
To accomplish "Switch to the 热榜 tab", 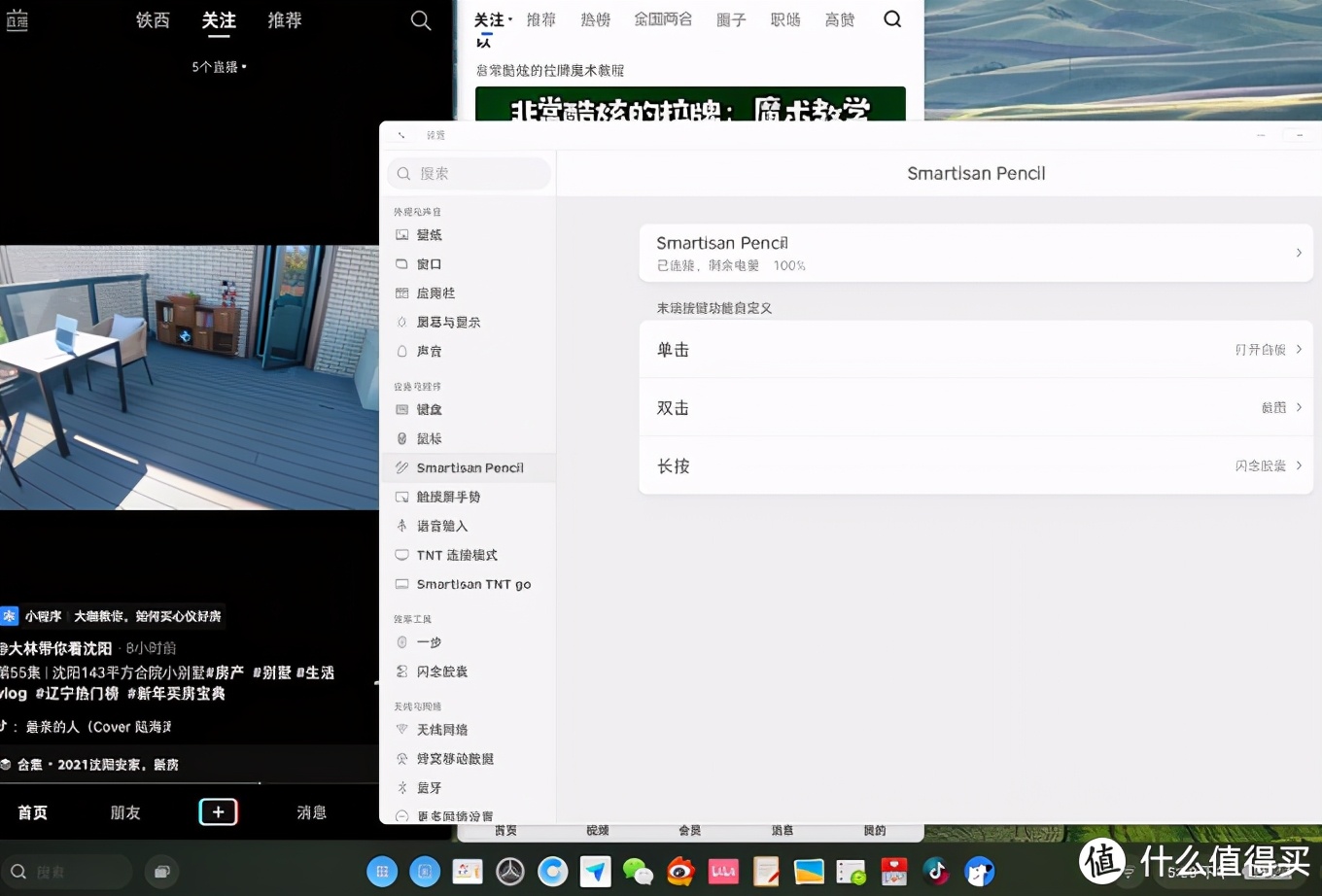I will point(595,18).
